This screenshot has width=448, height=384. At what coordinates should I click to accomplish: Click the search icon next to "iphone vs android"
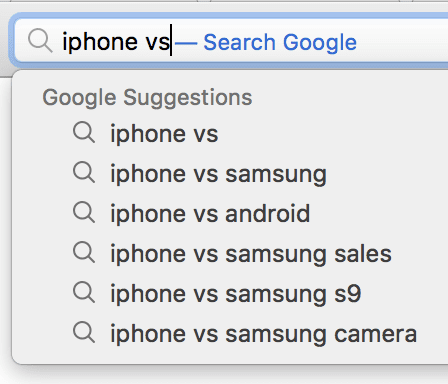tap(84, 213)
